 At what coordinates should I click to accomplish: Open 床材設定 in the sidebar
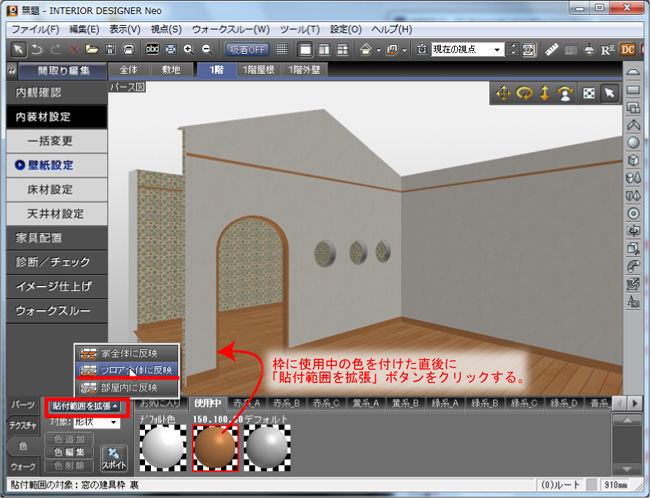click(x=55, y=189)
